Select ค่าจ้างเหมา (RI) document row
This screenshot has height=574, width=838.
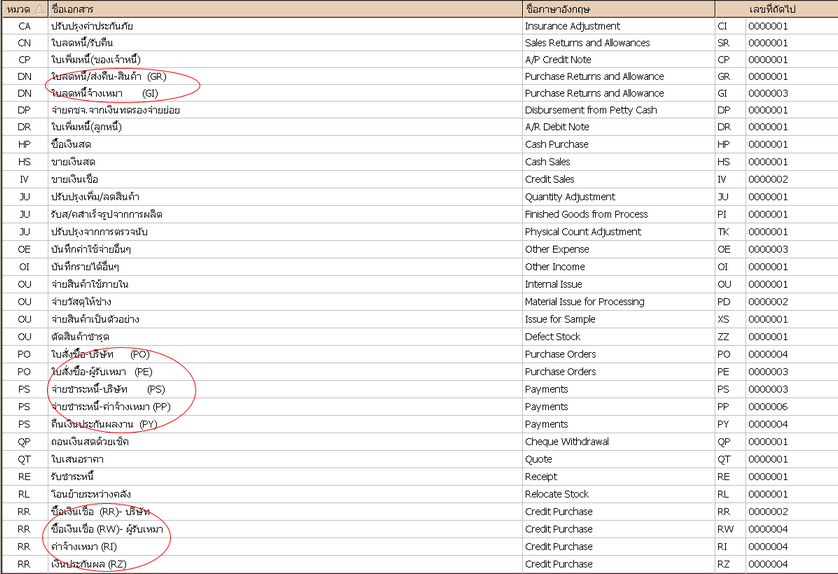click(x=84, y=546)
